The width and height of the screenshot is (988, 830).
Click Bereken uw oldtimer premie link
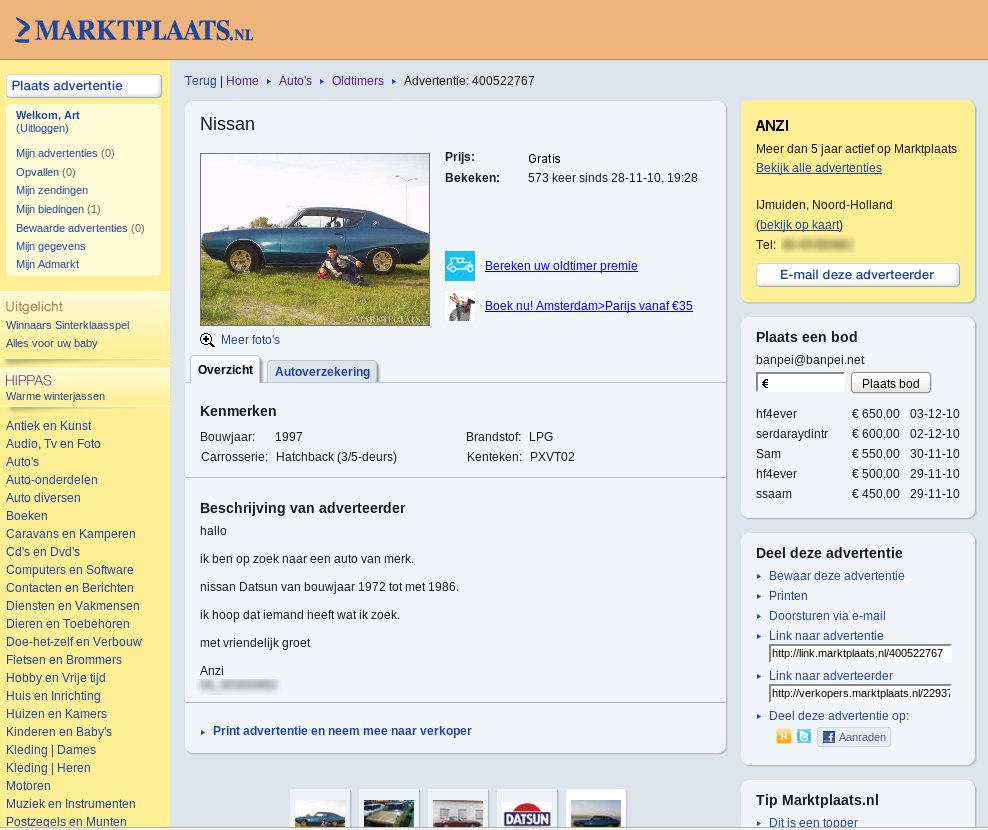561,266
